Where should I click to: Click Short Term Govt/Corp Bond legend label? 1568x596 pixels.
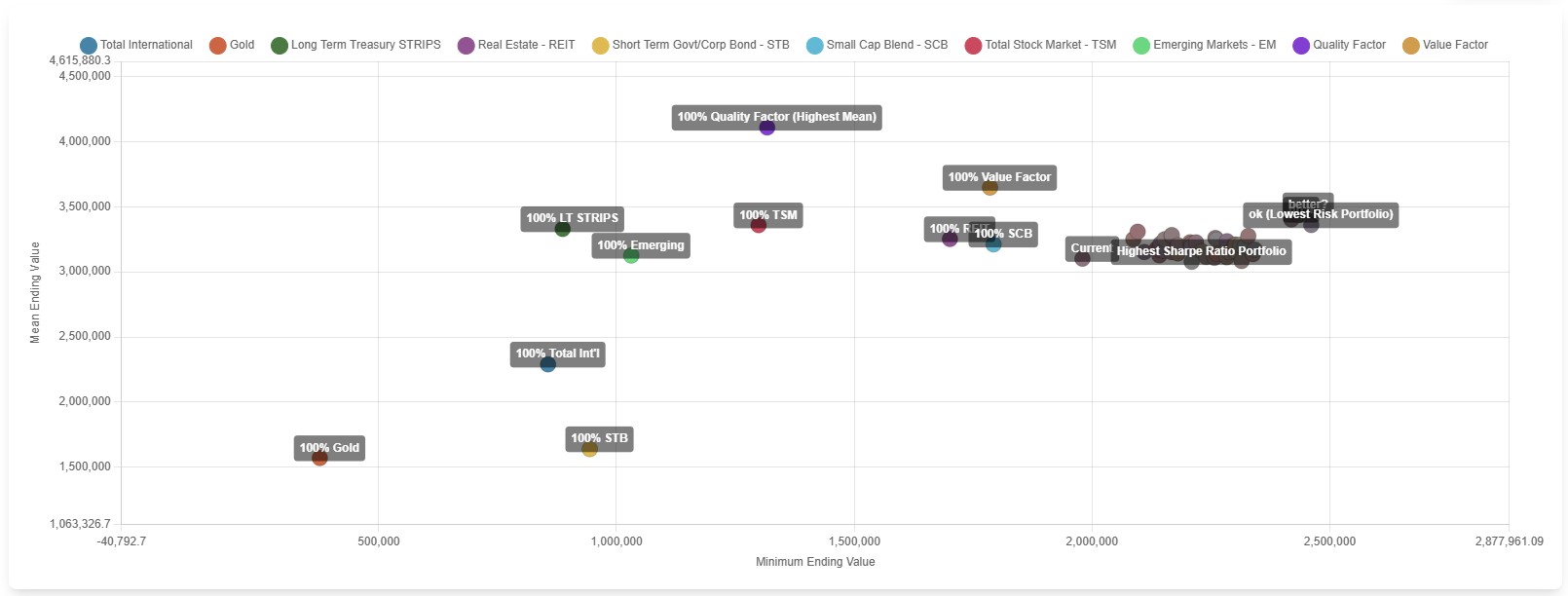pyautogui.click(x=700, y=45)
